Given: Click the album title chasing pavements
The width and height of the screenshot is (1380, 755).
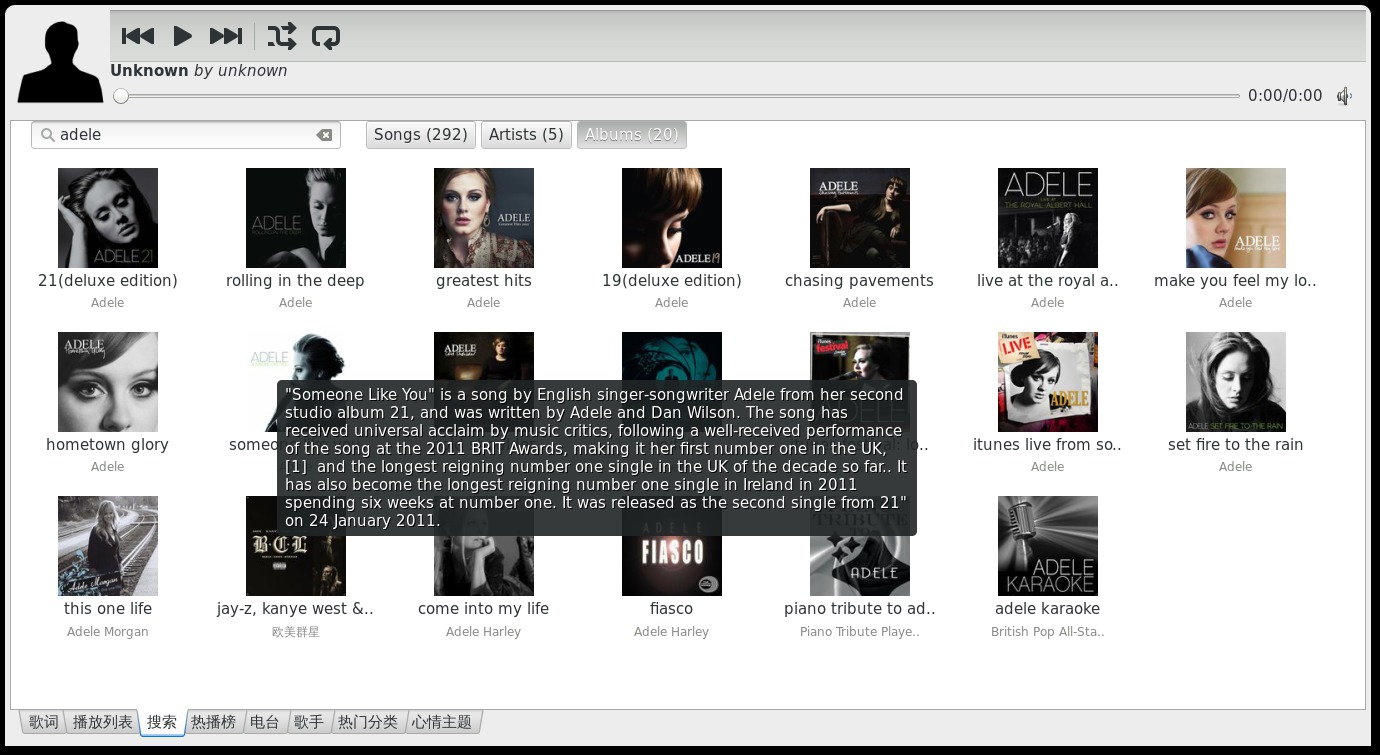Looking at the screenshot, I should (860, 281).
